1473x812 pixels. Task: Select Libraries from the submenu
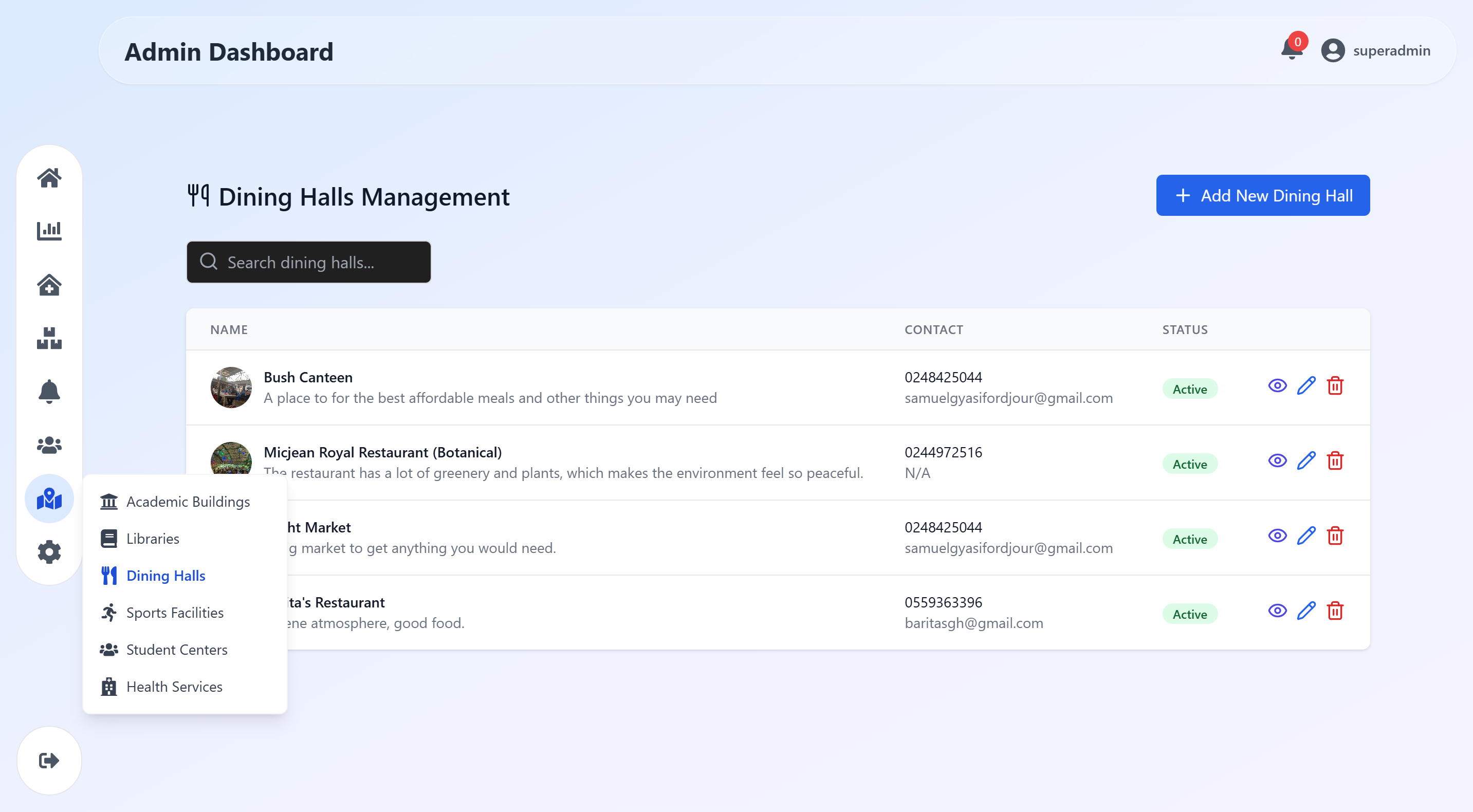click(153, 539)
